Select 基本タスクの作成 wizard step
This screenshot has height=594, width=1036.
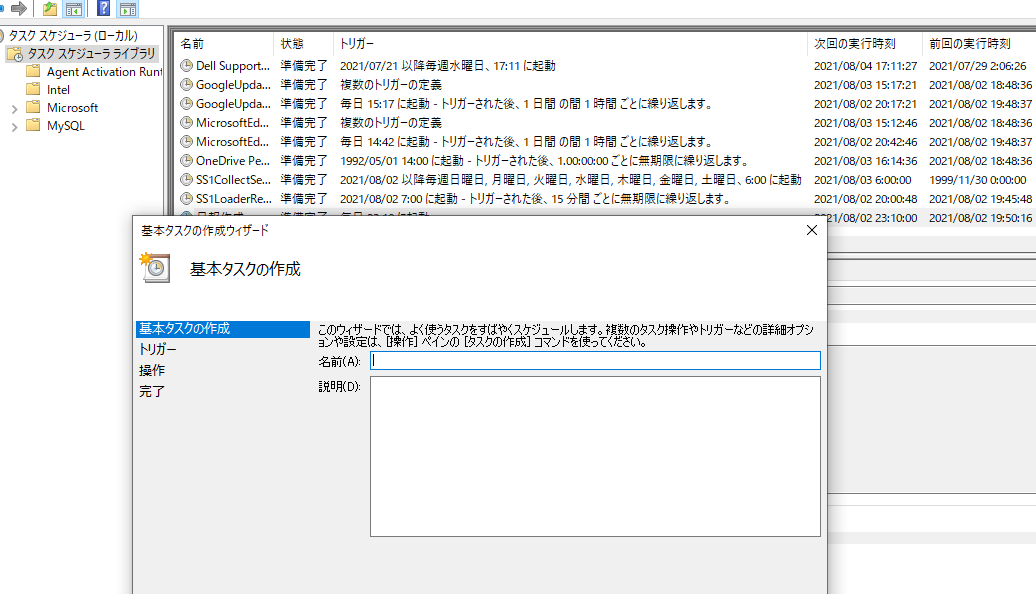[223, 329]
